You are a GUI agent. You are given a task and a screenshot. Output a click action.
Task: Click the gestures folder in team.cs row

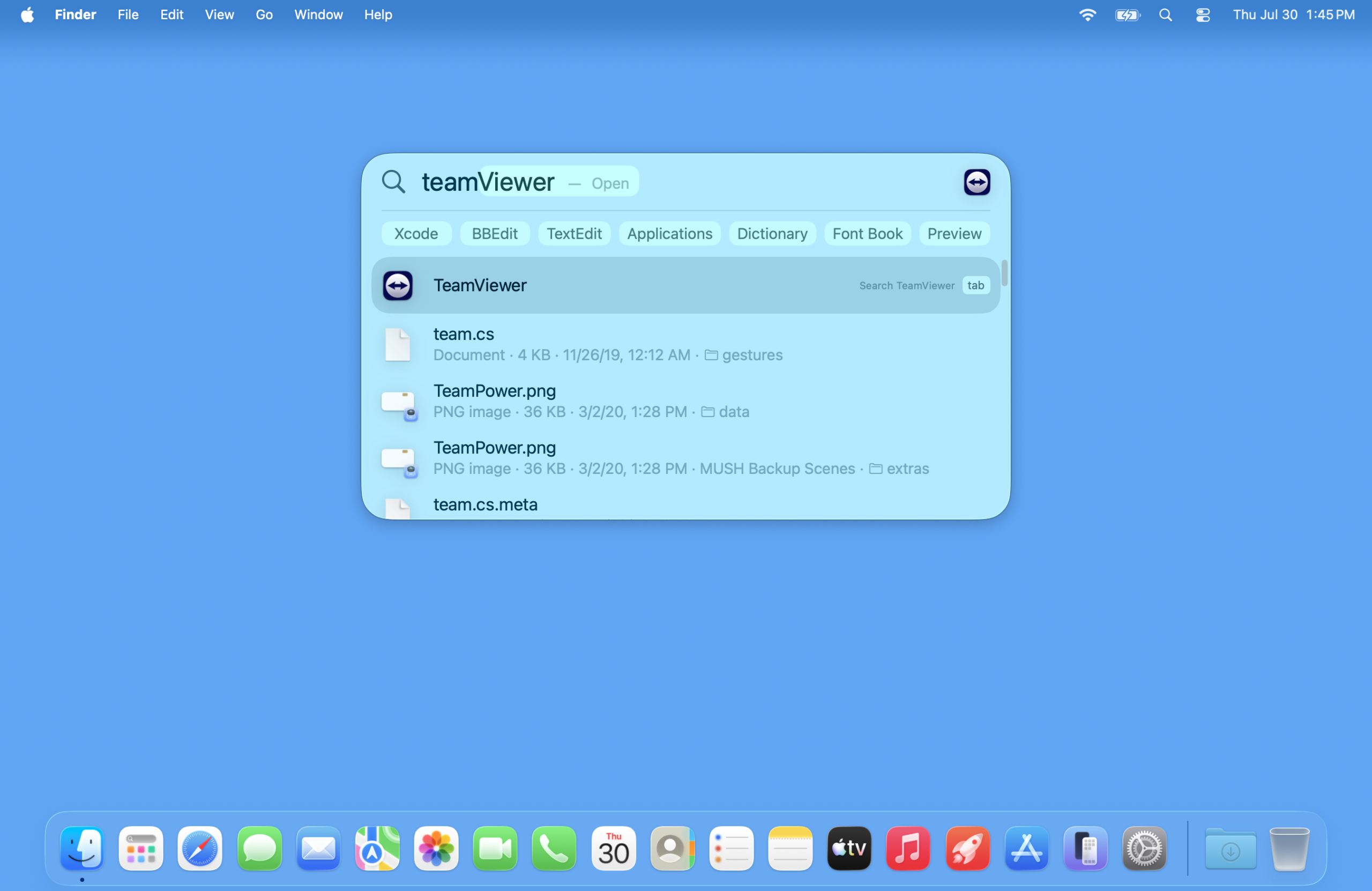click(744, 355)
